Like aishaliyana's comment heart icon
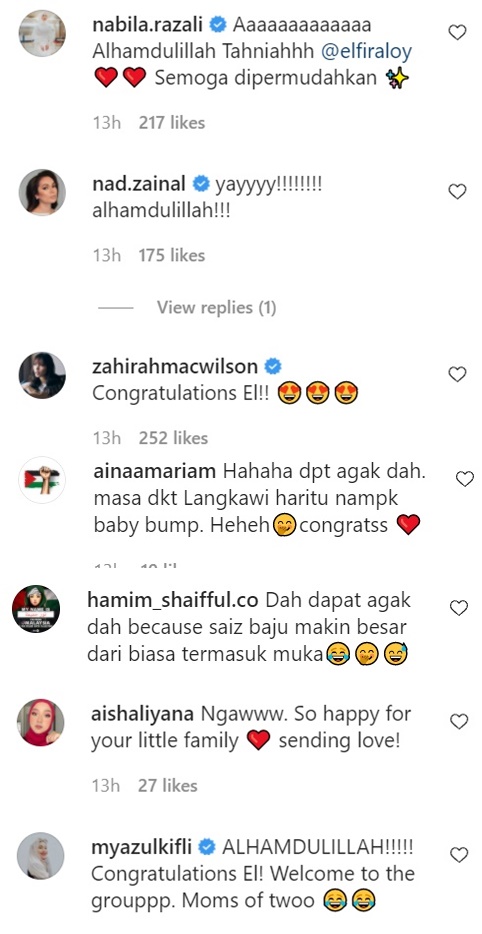482x934 pixels. coord(459,721)
